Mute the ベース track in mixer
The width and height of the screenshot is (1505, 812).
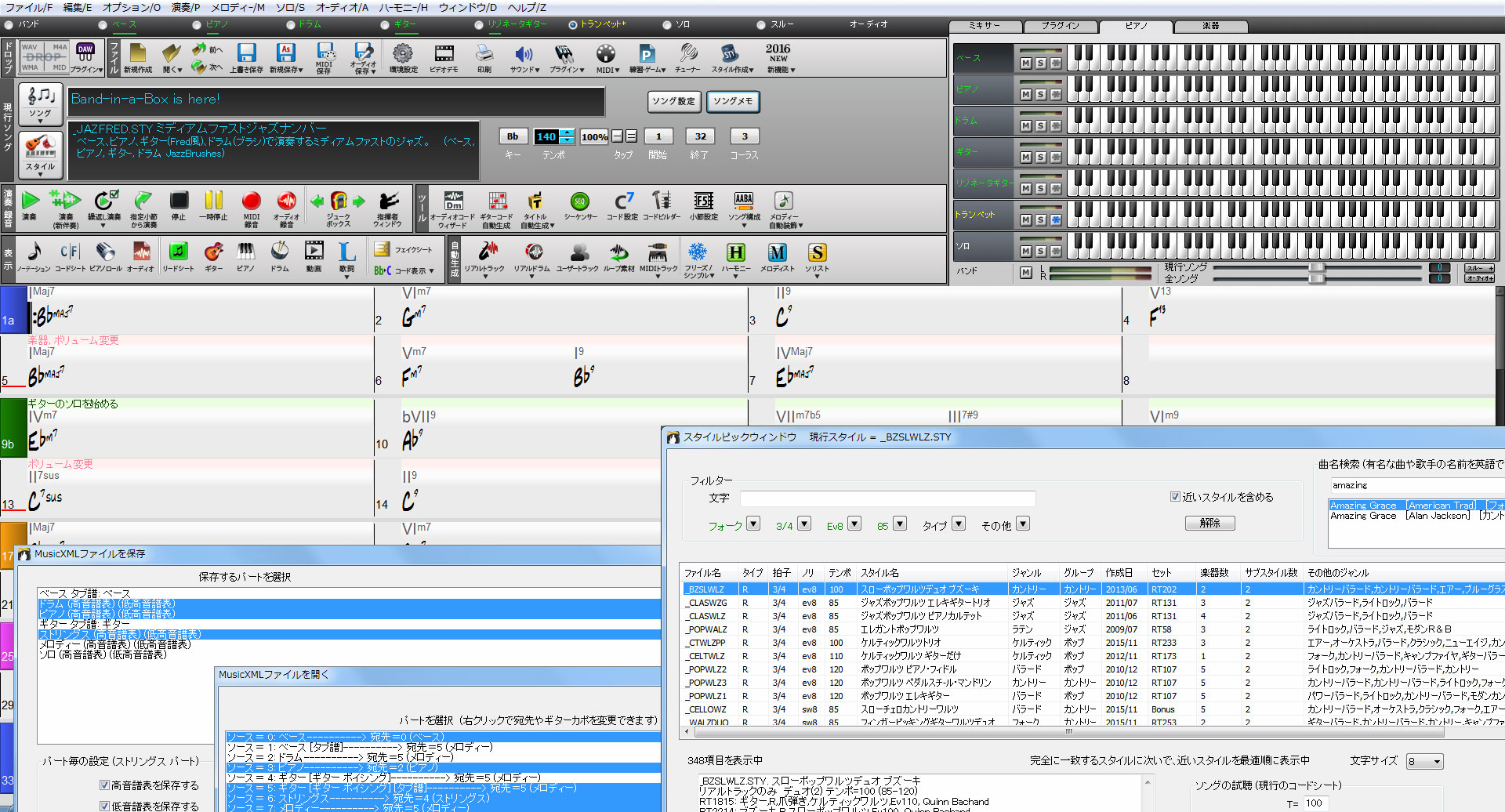(1025, 63)
